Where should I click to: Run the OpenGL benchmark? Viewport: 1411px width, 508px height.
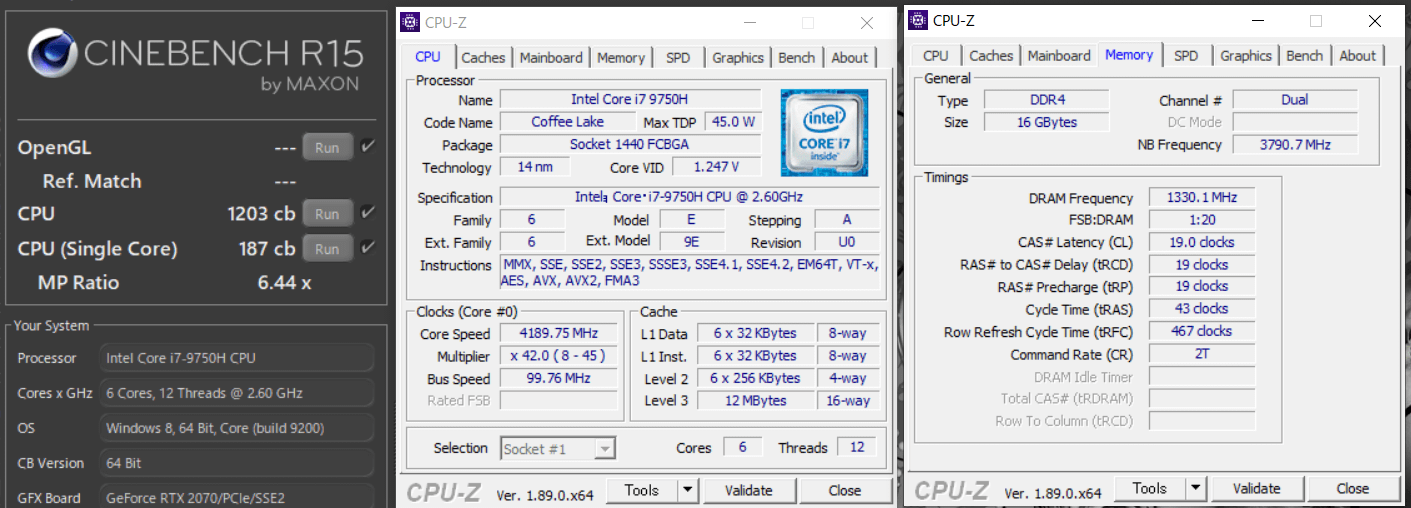coord(327,147)
